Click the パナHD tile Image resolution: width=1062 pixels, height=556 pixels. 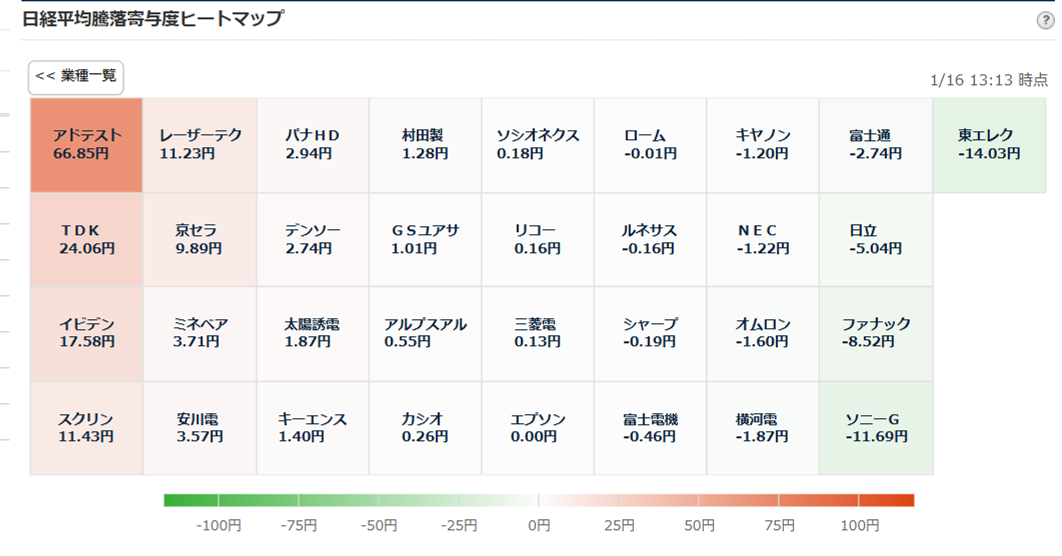click(312, 145)
